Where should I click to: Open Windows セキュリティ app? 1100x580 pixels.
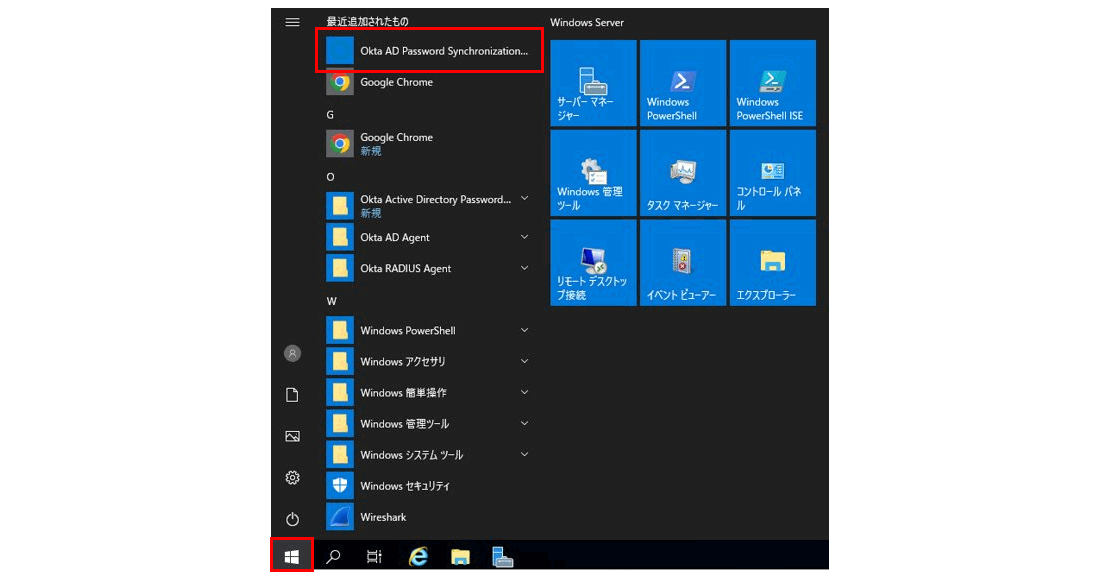point(429,485)
